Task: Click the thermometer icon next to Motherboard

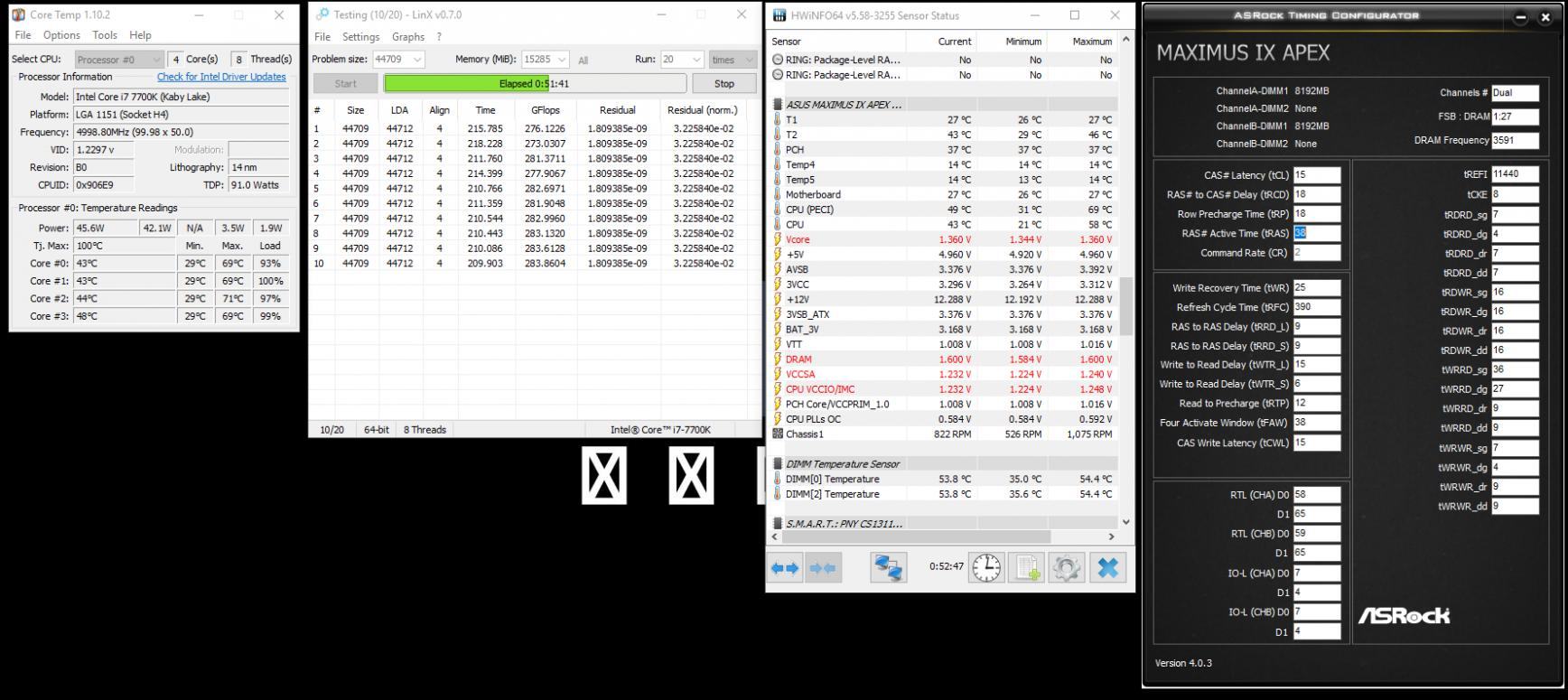Action: point(778,194)
